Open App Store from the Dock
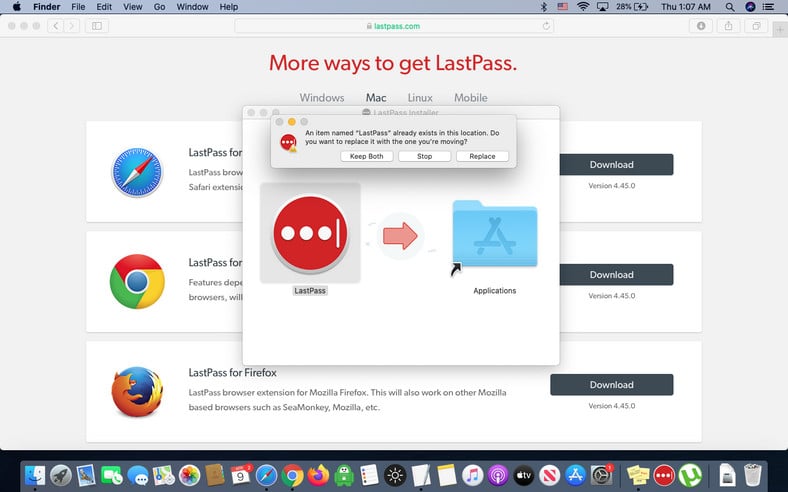Viewport: 788px width, 492px height. (575, 475)
